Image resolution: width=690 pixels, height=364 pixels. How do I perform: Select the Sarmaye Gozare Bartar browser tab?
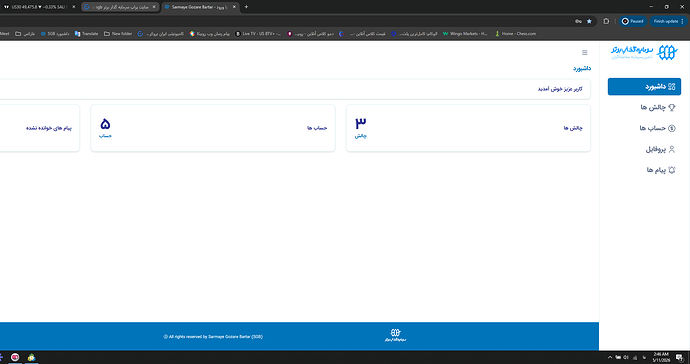[199, 7]
